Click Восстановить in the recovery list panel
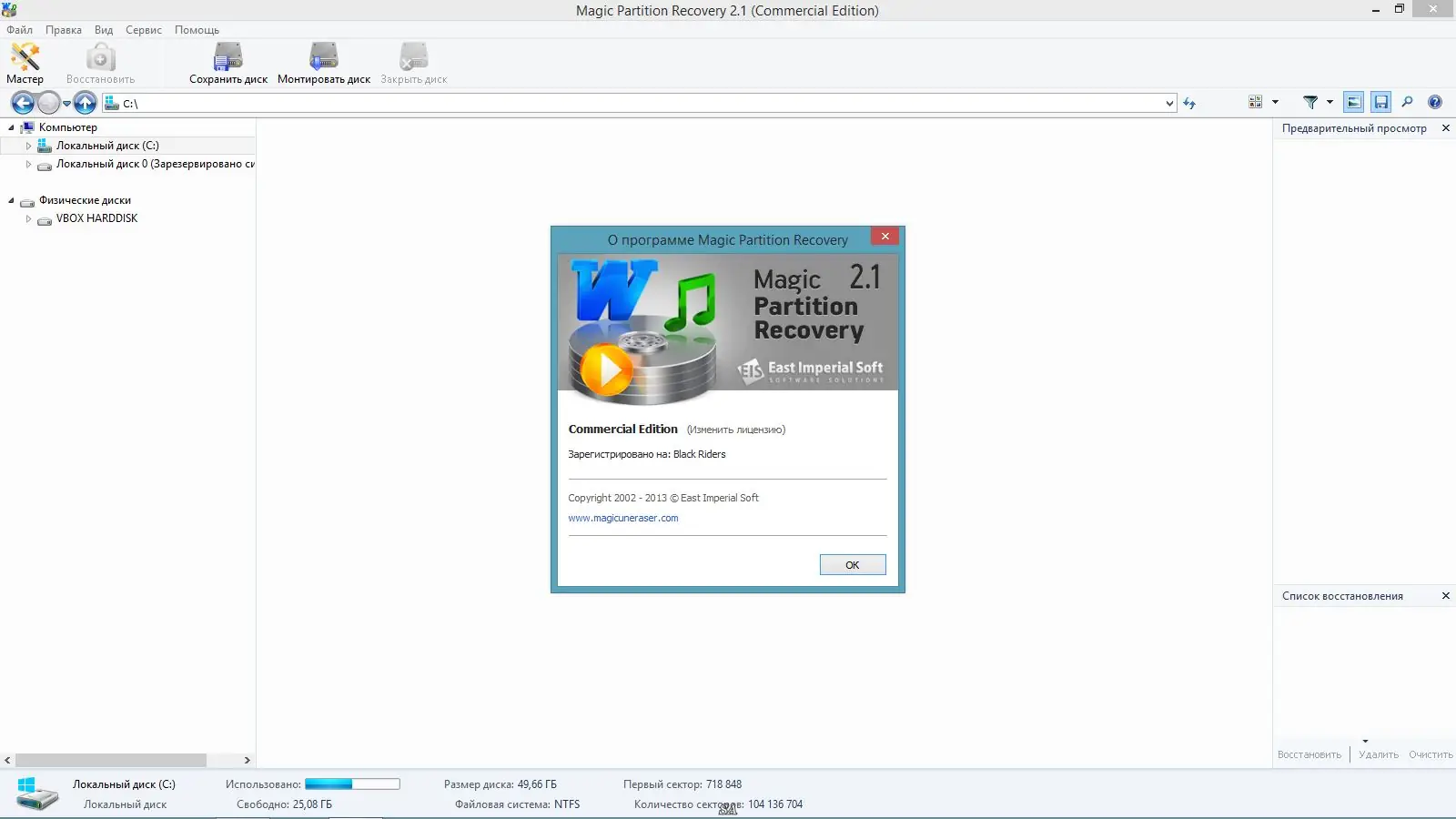The image size is (1456, 819). click(x=1309, y=754)
